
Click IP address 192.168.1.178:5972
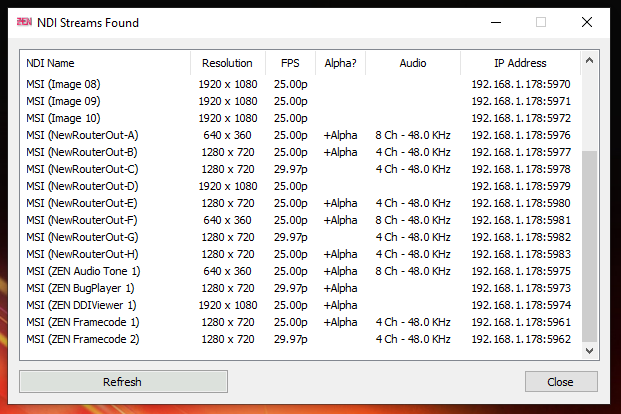pyautogui.click(x=521, y=118)
